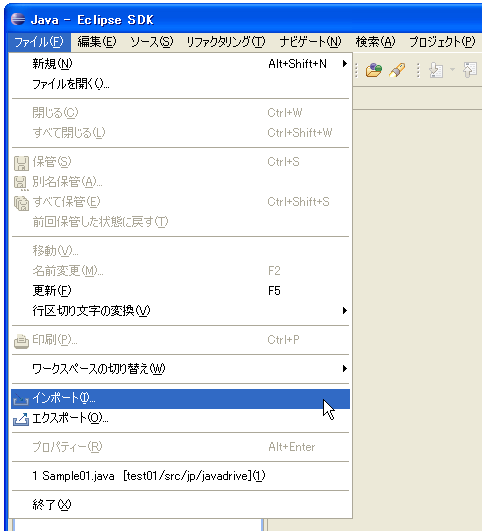Image resolution: width=482 pixels, height=531 pixels.
Task: Open the ソース(S) menu
Action: click(151, 42)
